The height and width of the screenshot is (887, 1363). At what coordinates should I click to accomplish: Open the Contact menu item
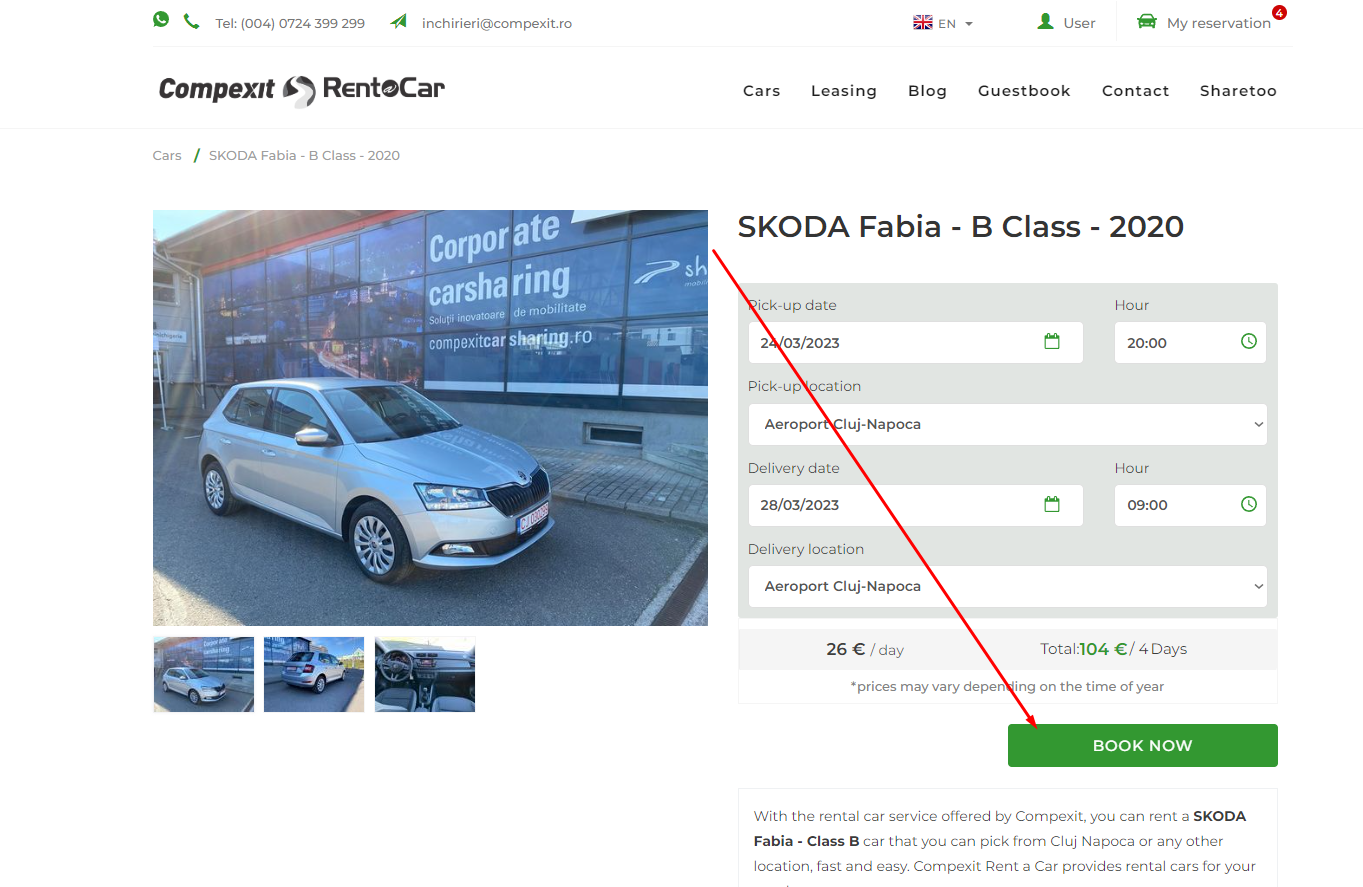[1135, 91]
